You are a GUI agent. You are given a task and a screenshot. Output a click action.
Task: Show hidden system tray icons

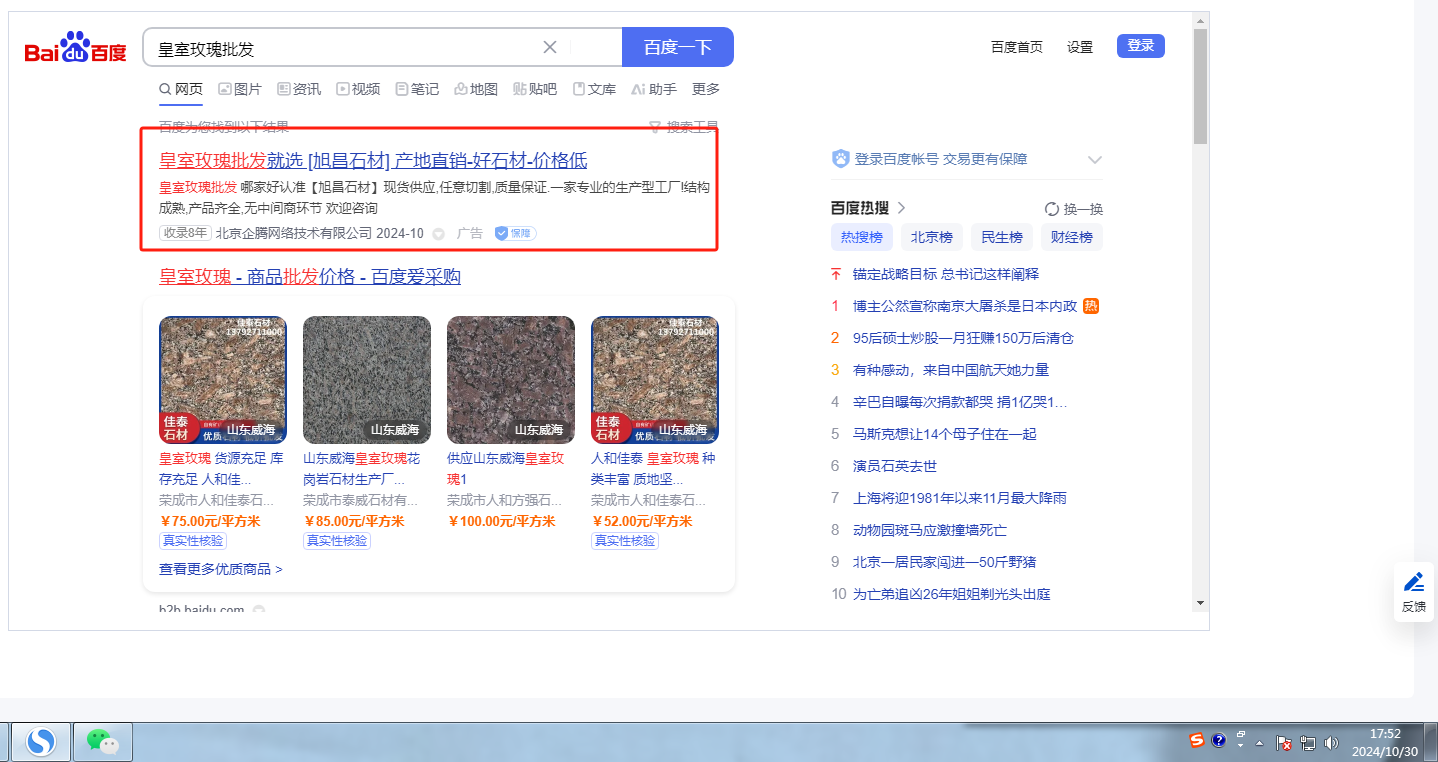point(1260,743)
